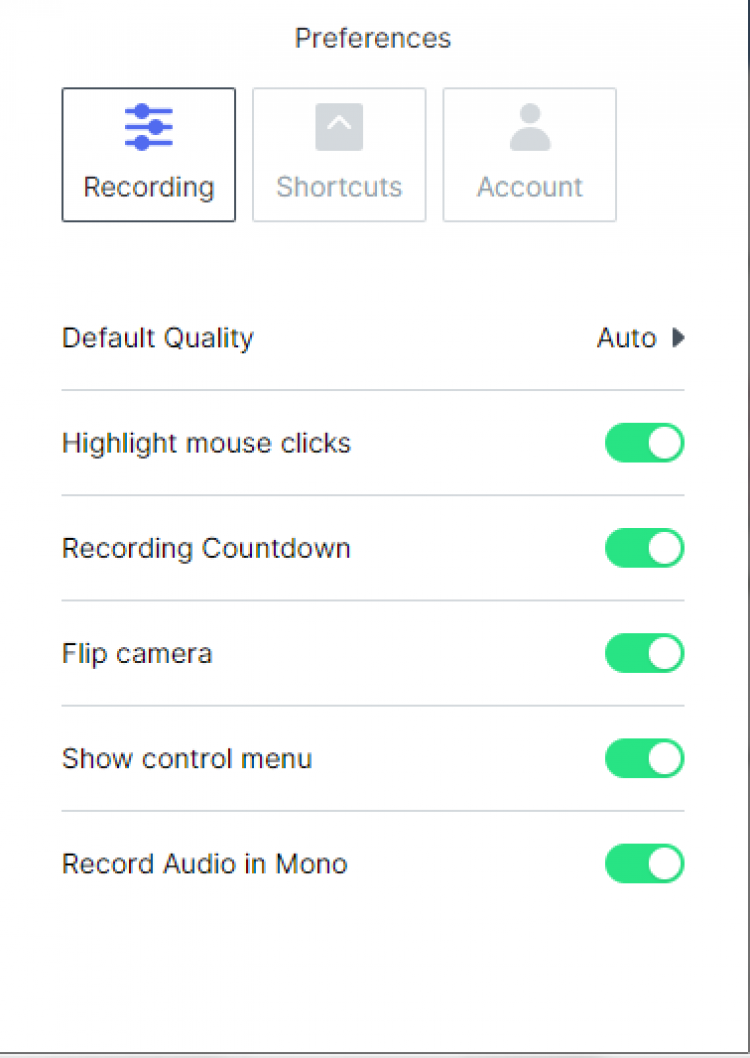Toggle the Flip camera switch
750x1058 pixels.
[x=644, y=653]
